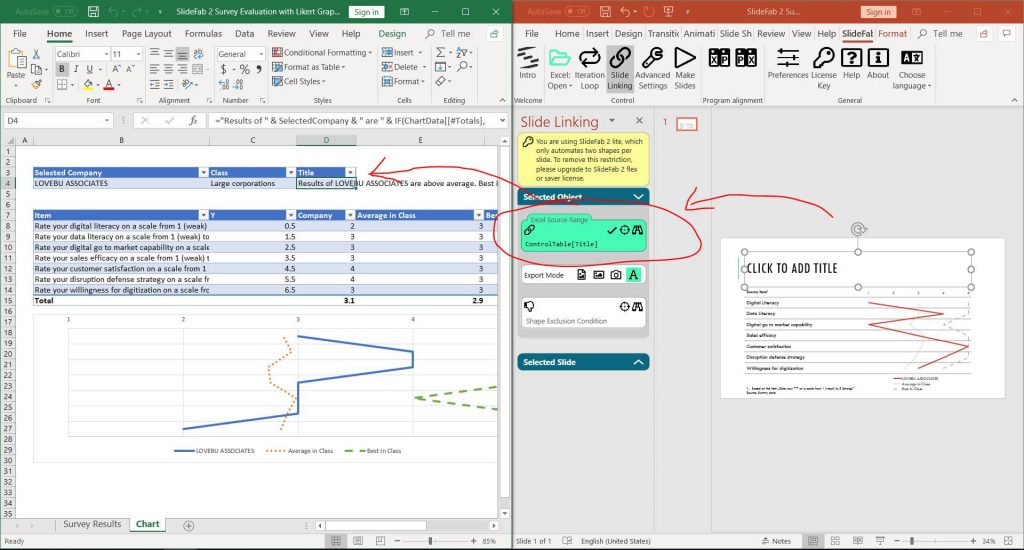Click the Excel zoom slider handle
This screenshot has height=550, width=1024.
coord(430,541)
